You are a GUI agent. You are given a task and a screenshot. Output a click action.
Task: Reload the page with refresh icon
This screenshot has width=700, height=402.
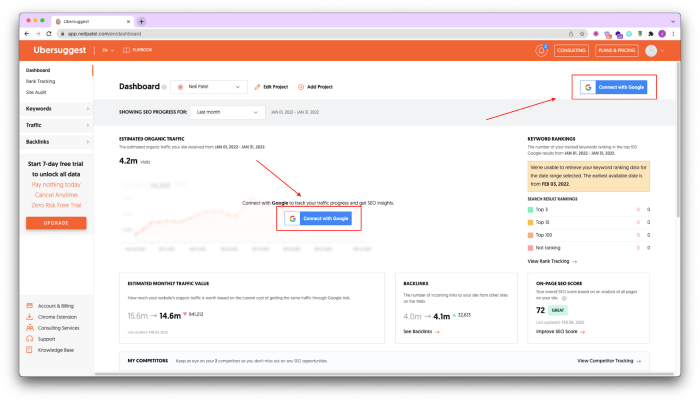pyautogui.click(x=49, y=34)
